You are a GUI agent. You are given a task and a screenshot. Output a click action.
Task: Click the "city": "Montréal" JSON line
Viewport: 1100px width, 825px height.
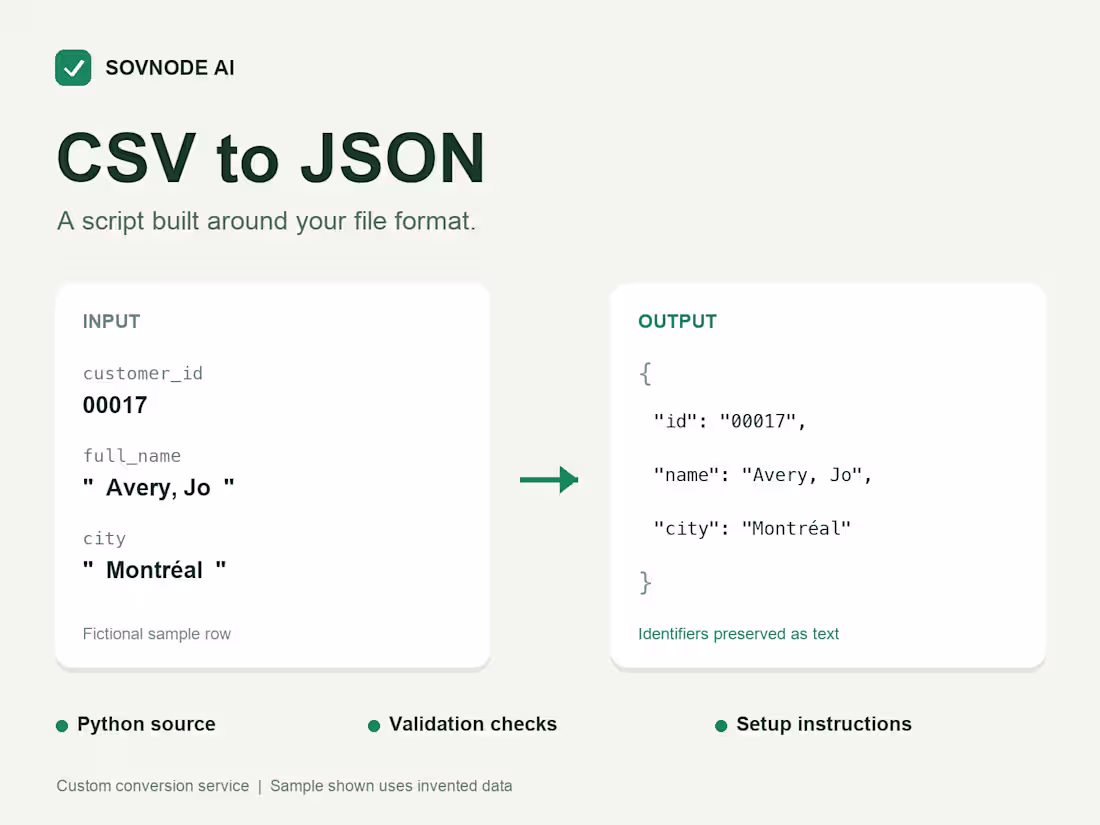click(x=752, y=528)
